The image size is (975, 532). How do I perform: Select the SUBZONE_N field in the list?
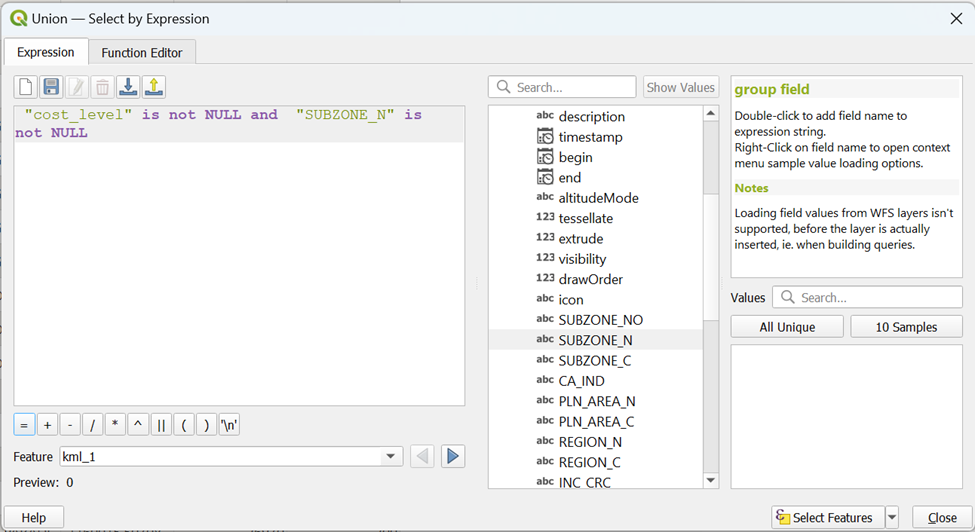(595, 340)
